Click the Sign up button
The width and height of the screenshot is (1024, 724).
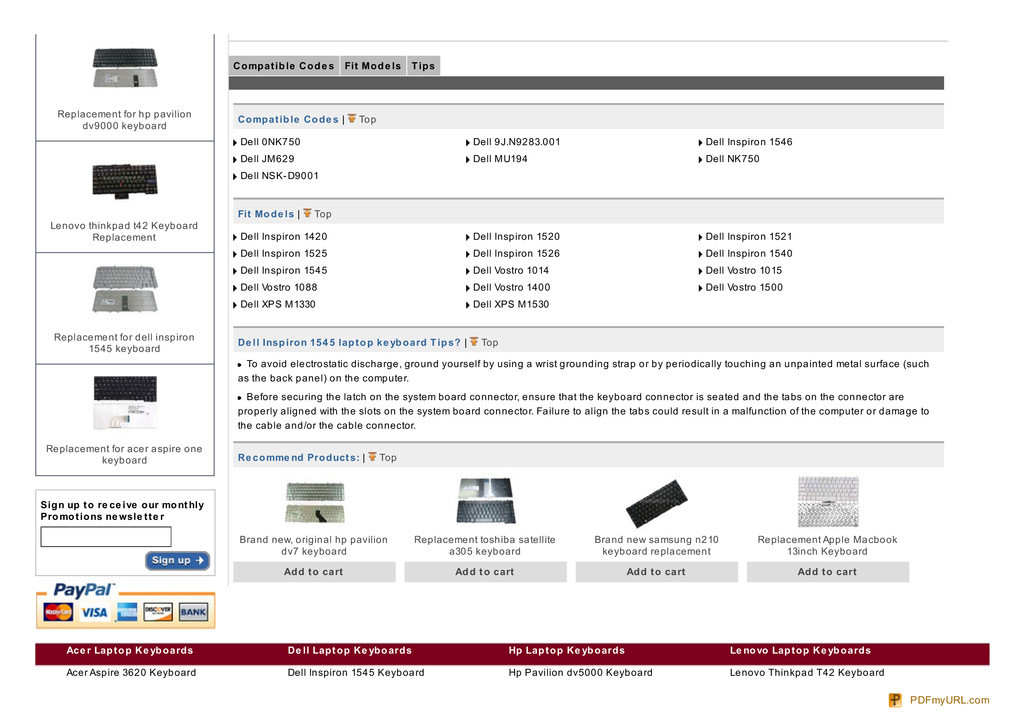[177, 560]
